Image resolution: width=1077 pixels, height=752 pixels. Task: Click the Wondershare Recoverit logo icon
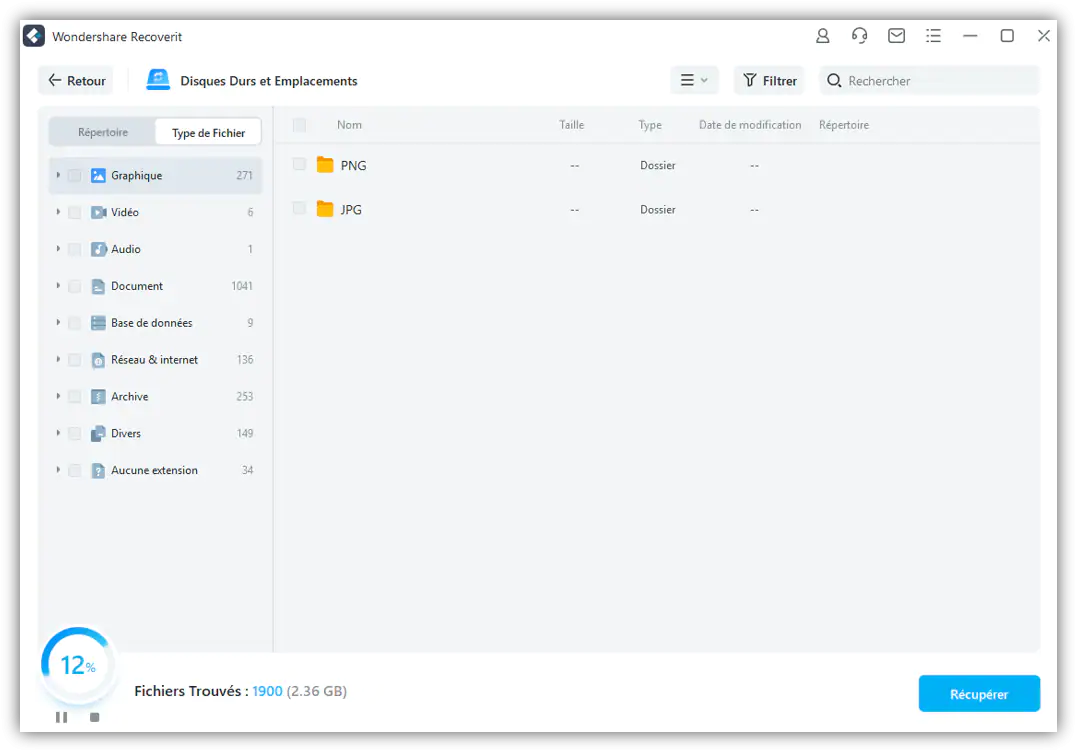(x=34, y=36)
